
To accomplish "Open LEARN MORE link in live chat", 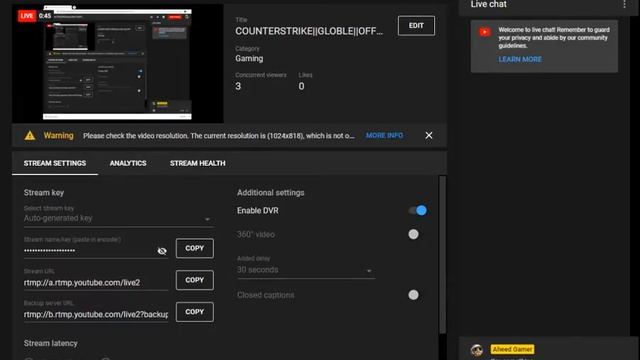I will 520,60.
